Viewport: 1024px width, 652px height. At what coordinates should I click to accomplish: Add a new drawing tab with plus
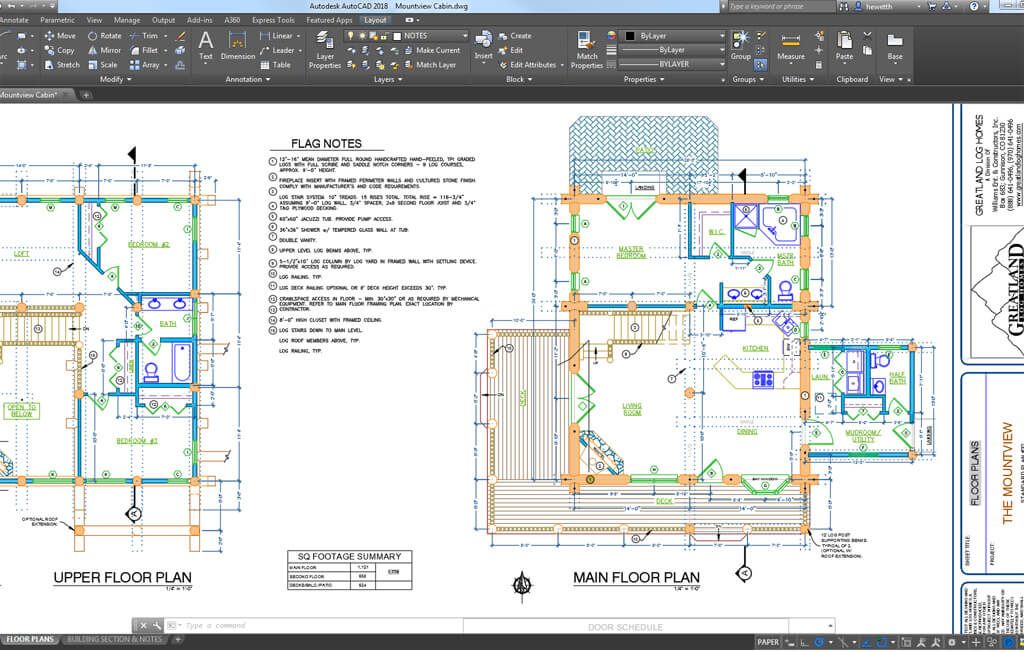86,95
